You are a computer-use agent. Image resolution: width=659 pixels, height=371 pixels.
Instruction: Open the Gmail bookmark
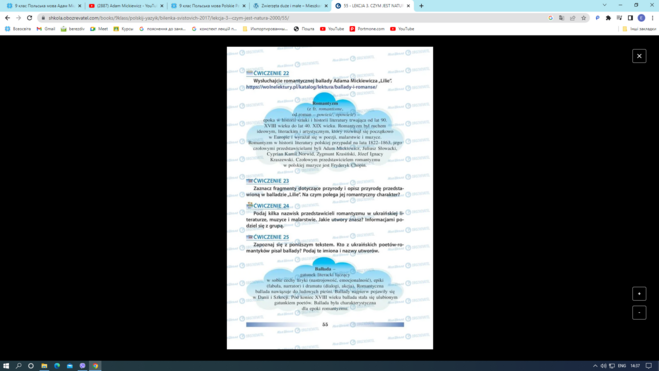tap(46, 29)
